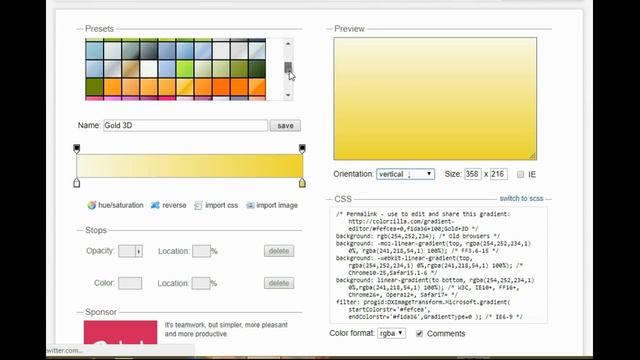Open the hue/saturation adjustment tool
Screen dimensions: 640x360
tap(116, 205)
